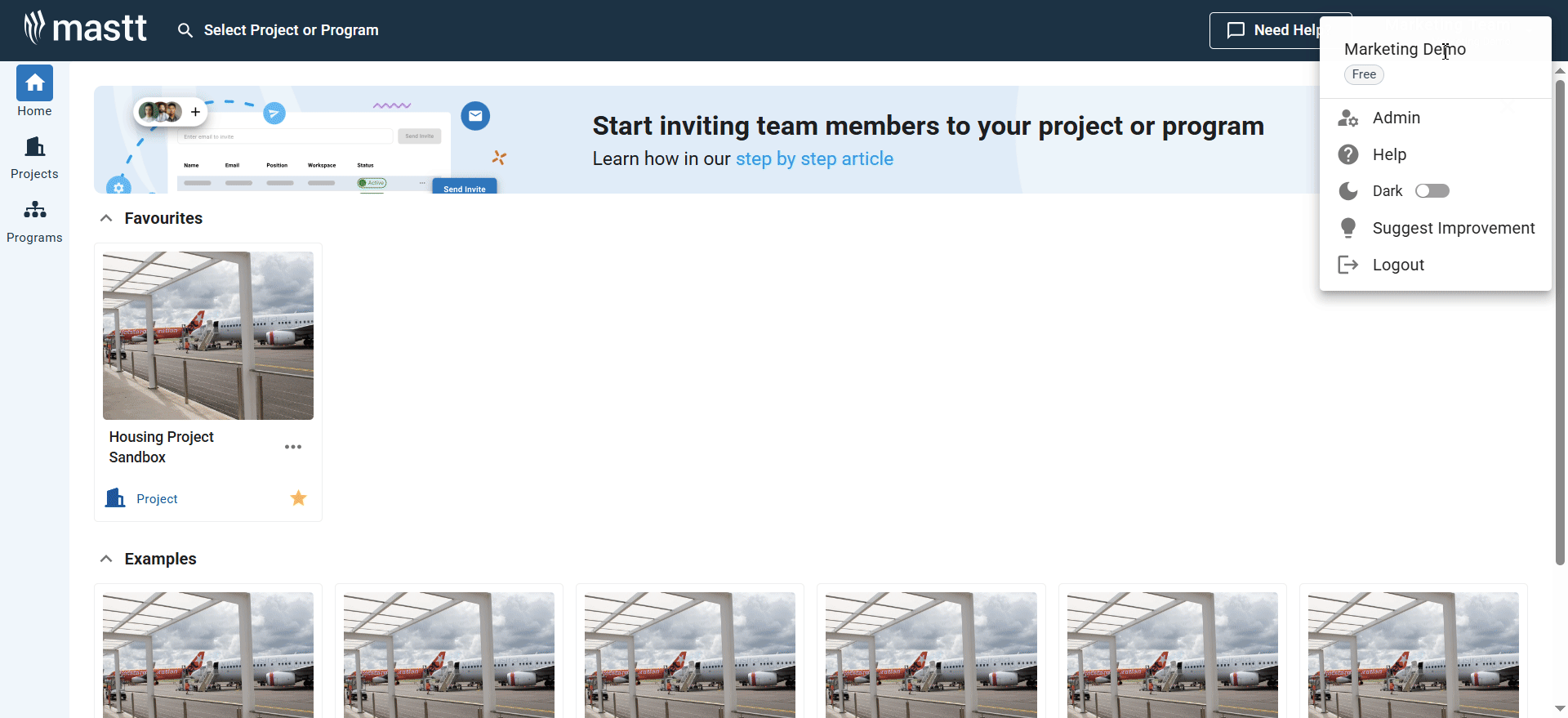Click the search magnifier icon
Image resolution: width=1568 pixels, height=718 pixels.
(x=185, y=30)
